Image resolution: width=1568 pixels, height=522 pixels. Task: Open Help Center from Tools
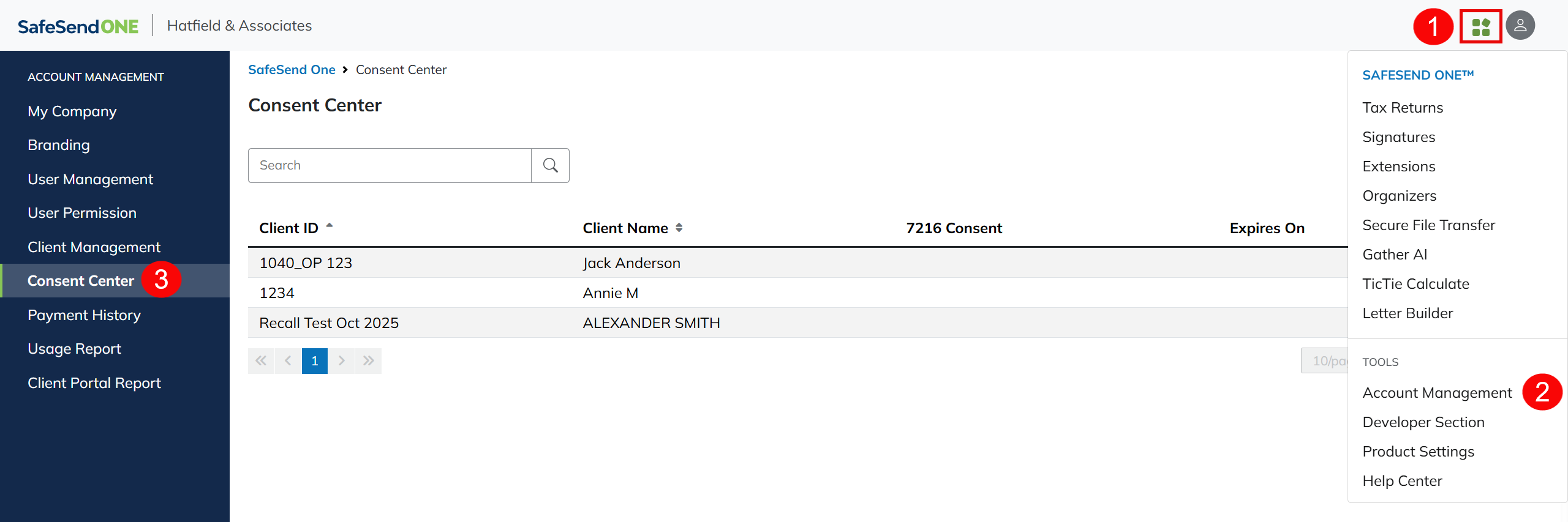pos(1402,481)
